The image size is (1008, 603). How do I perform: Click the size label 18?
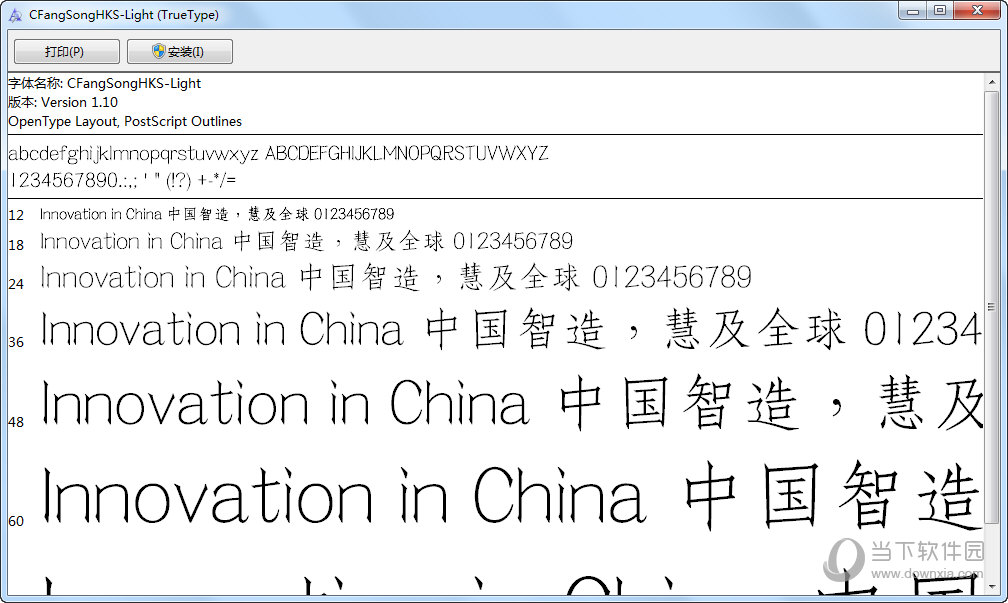pos(16,245)
